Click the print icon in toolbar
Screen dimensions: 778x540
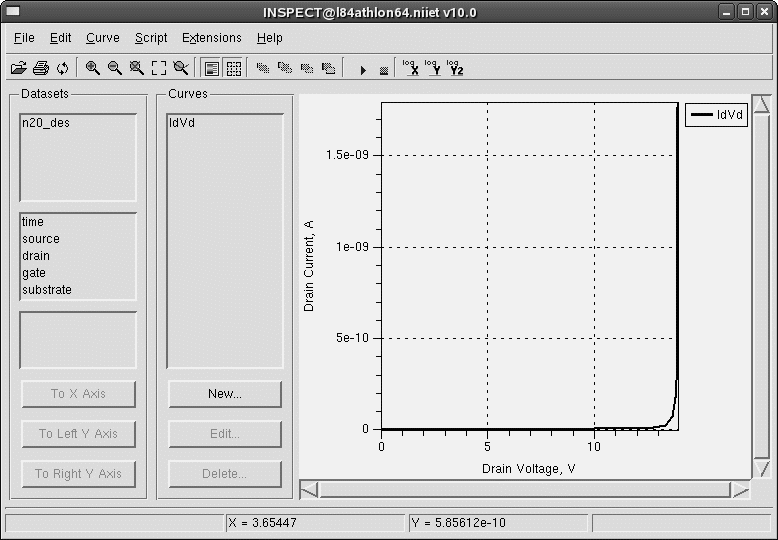coord(40,68)
